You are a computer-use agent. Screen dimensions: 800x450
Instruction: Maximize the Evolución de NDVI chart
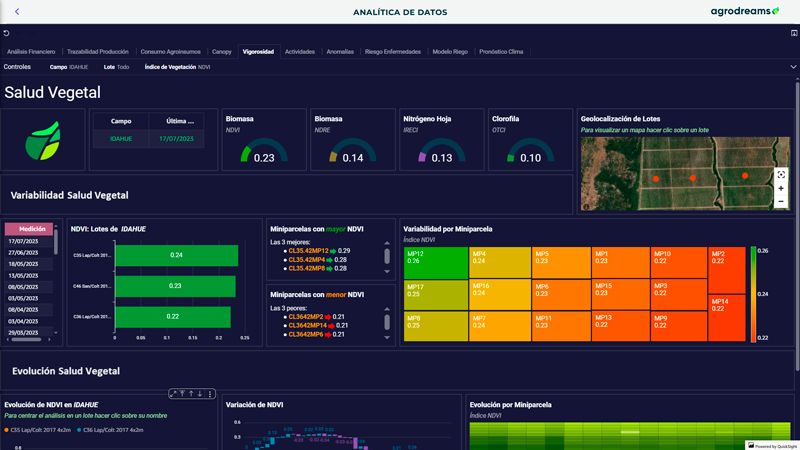click(173, 393)
